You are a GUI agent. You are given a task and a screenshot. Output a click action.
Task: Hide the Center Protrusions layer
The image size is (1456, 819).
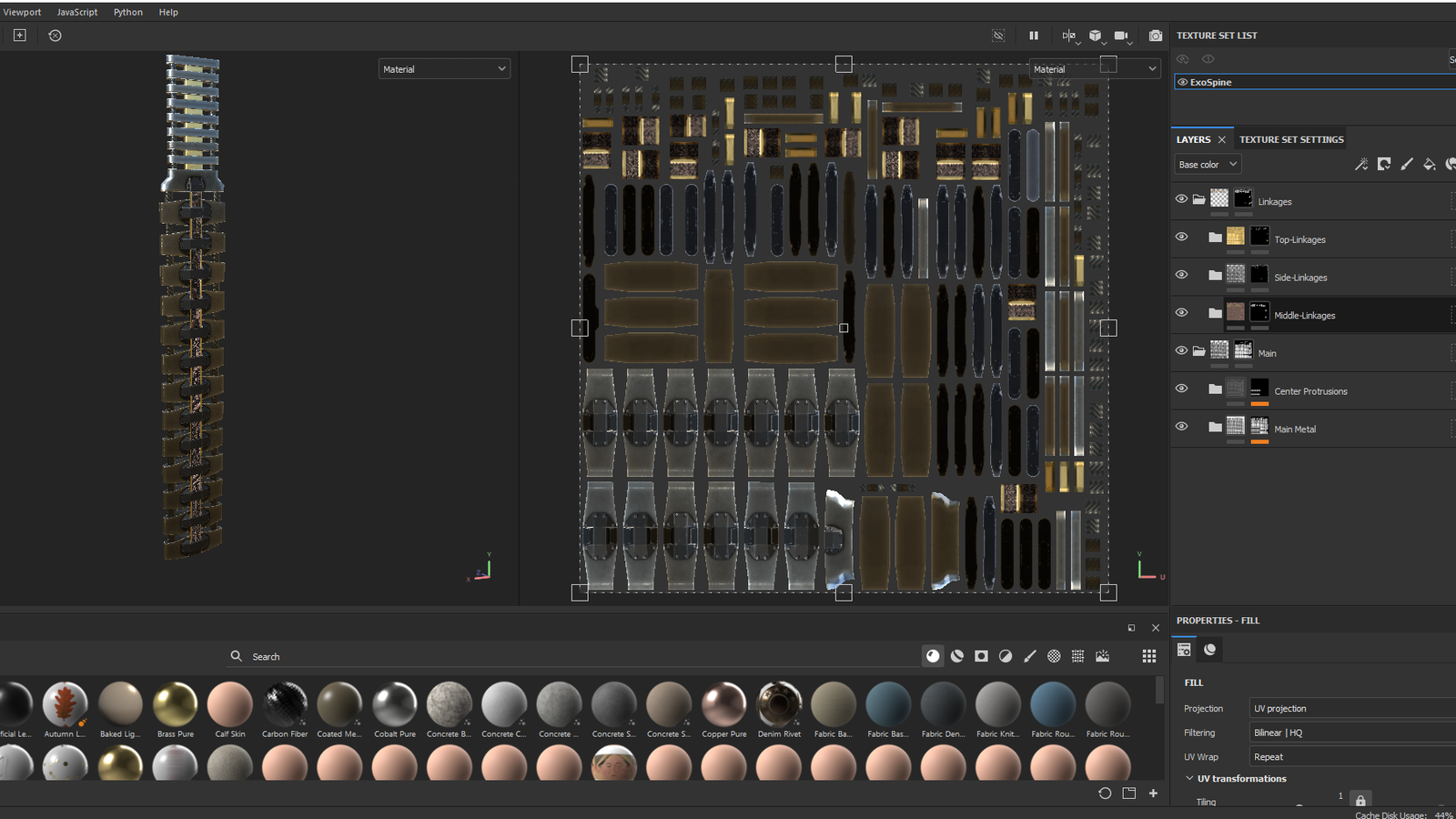[x=1181, y=389]
